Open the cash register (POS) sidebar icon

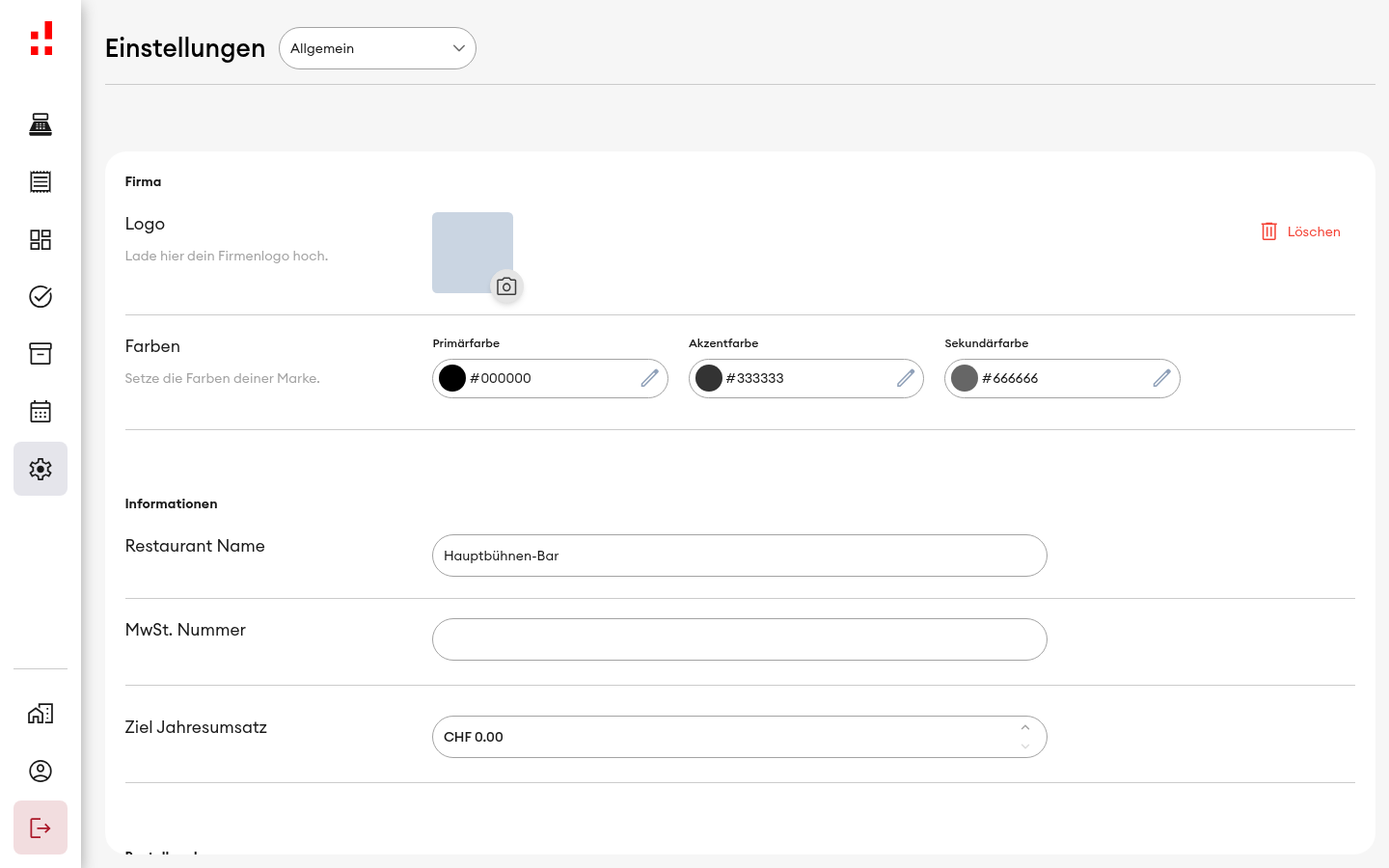pos(41,124)
